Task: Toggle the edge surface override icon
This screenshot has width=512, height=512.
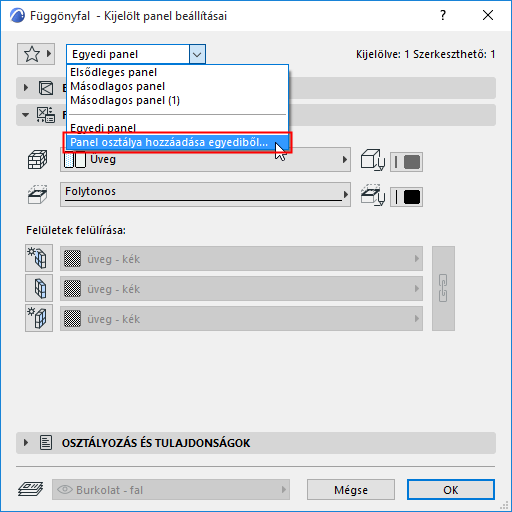Action: coord(39,288)
